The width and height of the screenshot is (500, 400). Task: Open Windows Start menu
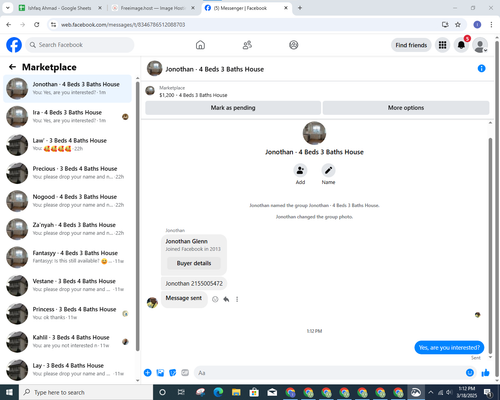[9, 392]
